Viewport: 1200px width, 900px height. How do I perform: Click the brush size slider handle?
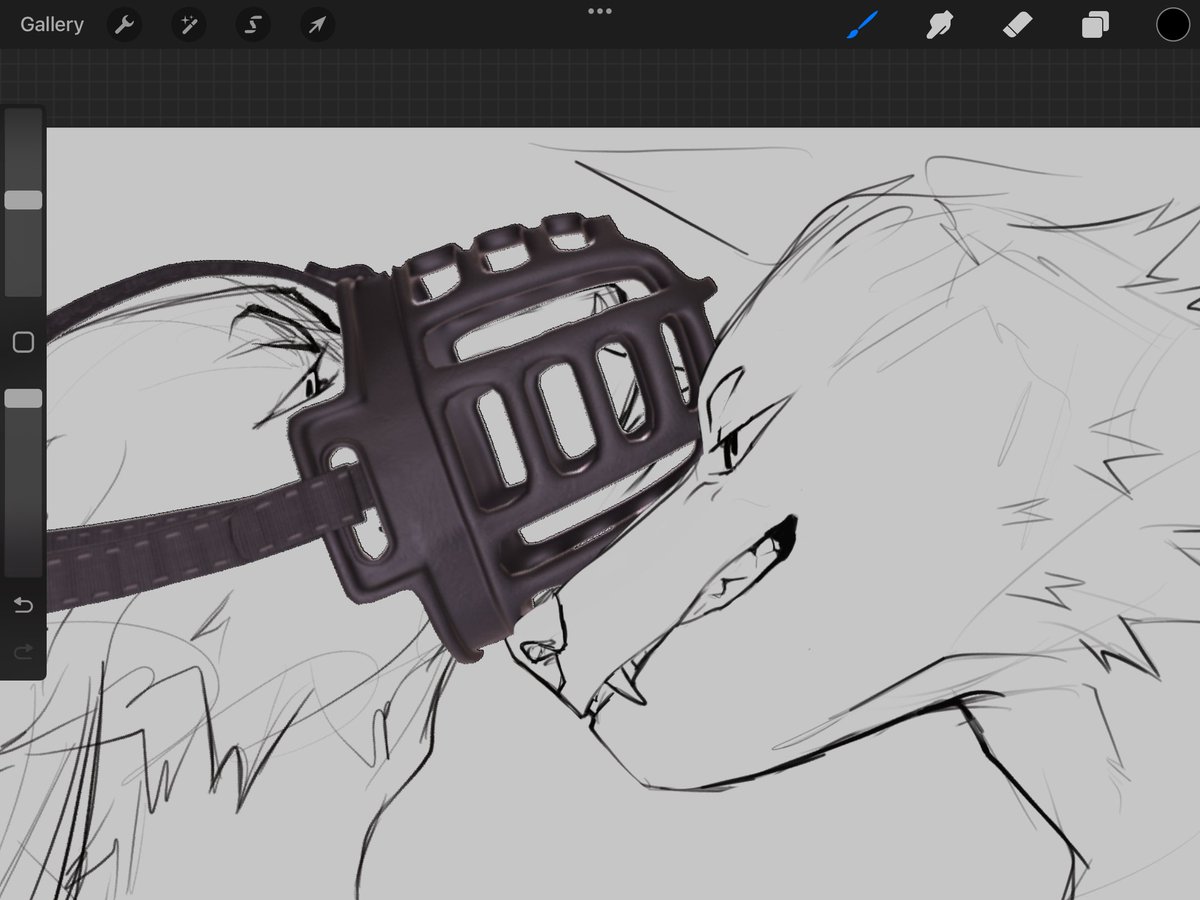pyautogui.click(x=23, y=200)
